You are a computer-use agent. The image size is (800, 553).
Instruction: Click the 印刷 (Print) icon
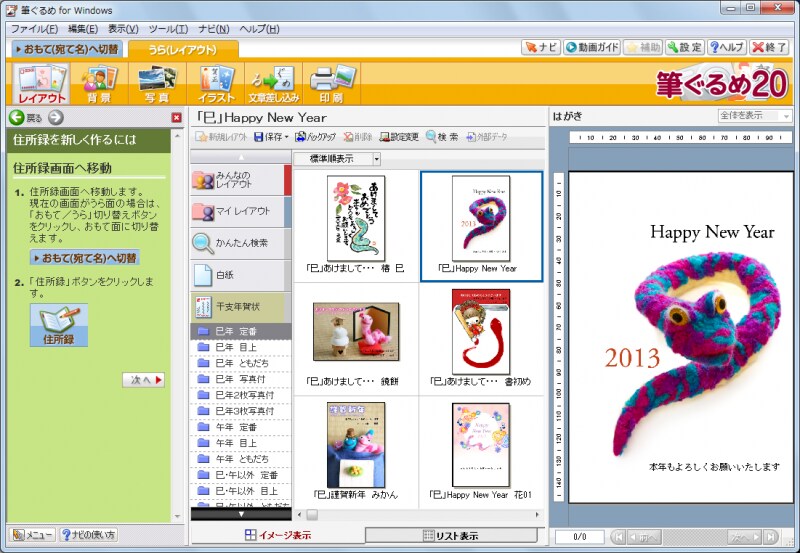point(330,84)
